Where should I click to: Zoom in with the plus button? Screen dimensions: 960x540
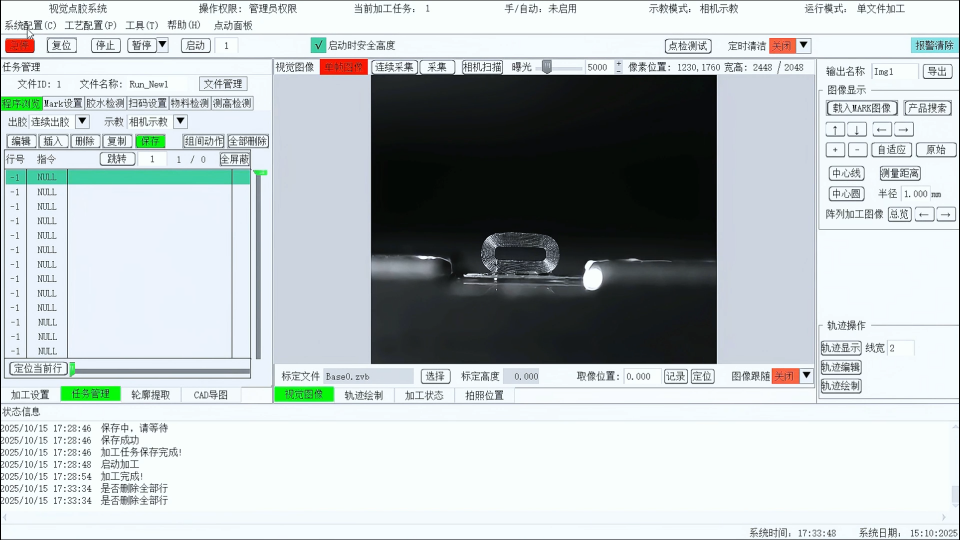[x=835, y=149]
